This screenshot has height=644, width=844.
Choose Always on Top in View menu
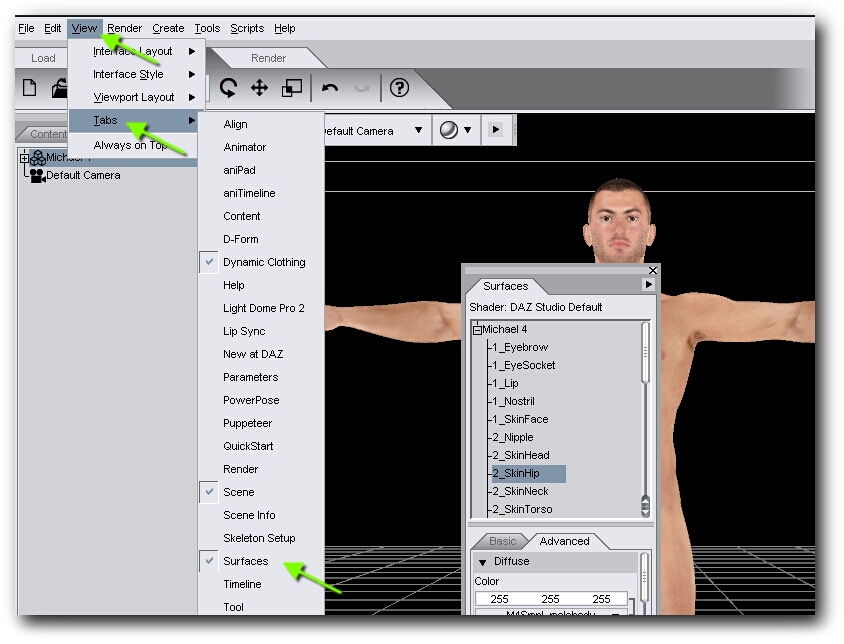click(x=133, y=145)
